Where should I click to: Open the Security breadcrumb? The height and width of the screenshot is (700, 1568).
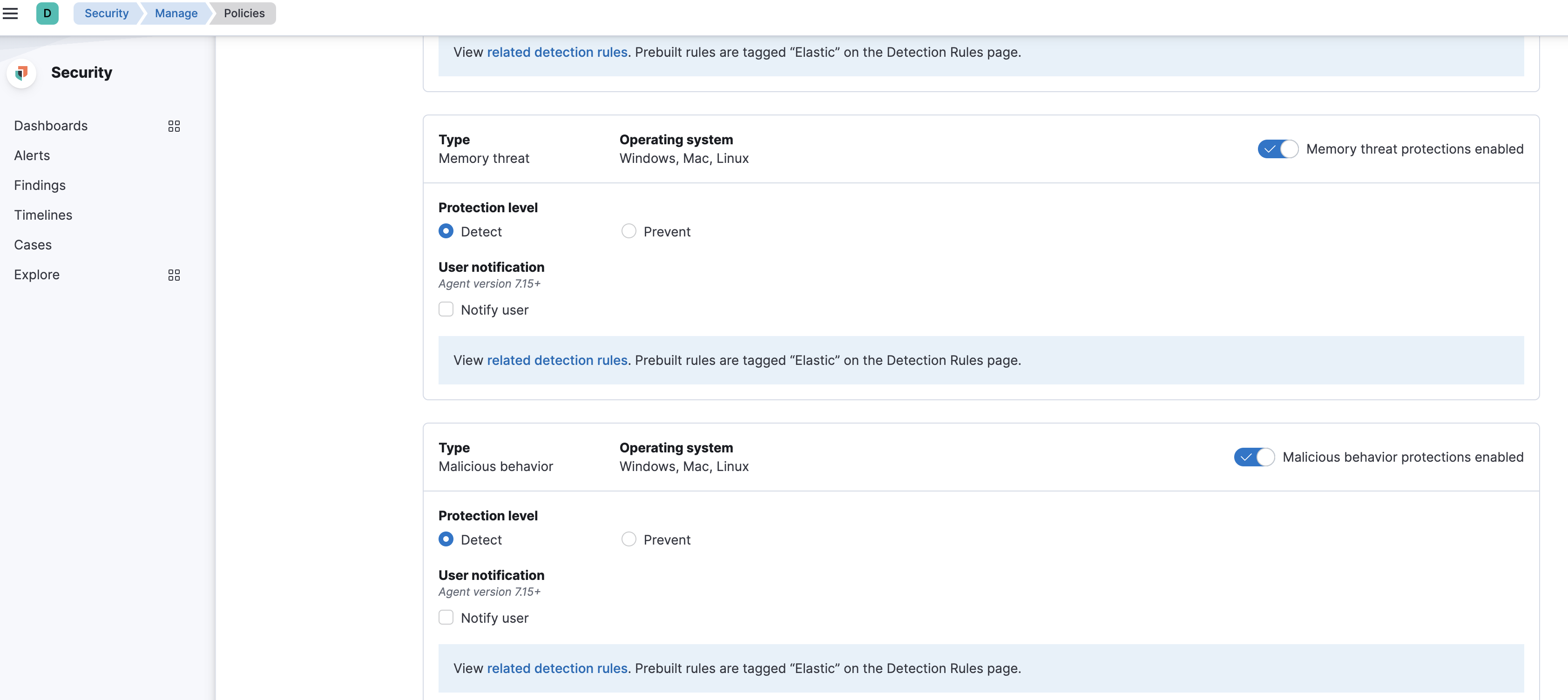106,13
